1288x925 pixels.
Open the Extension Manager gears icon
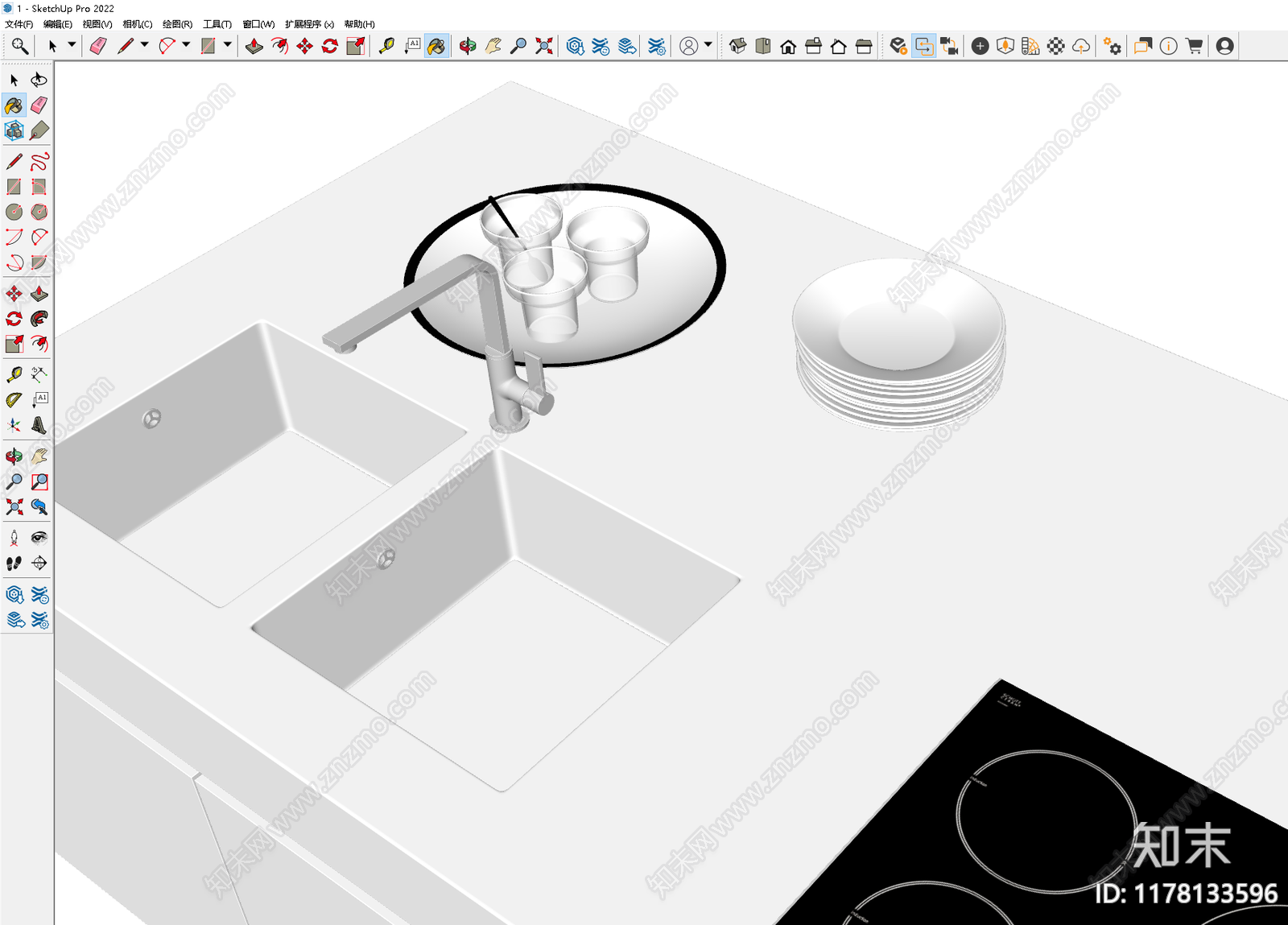(x=1113, y=46)
